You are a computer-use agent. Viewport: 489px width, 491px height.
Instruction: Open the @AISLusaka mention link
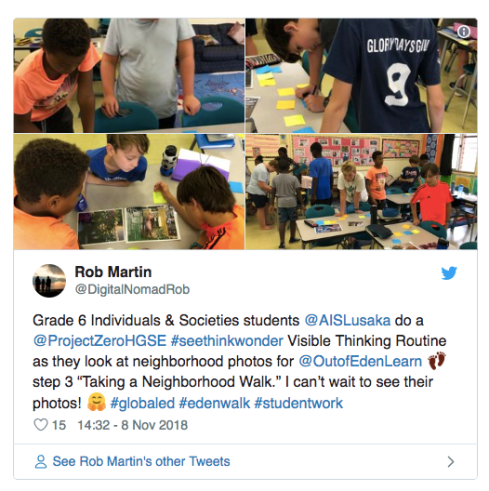click(347, 320)
